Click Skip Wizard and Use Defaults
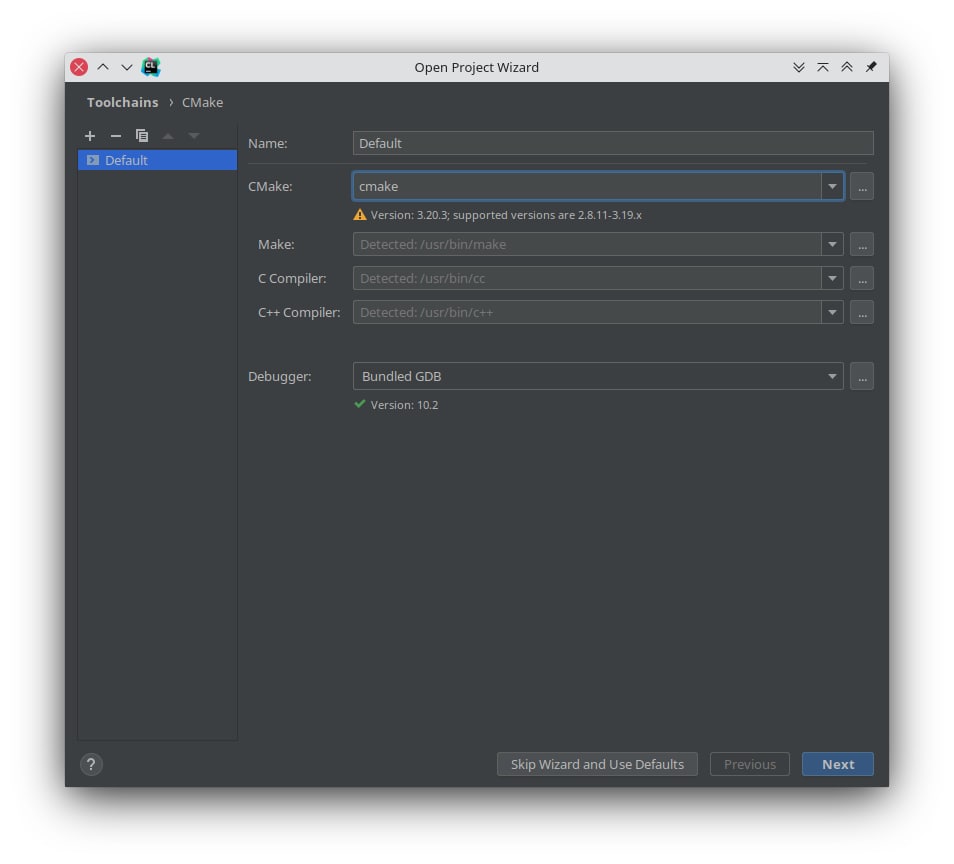 597,764
